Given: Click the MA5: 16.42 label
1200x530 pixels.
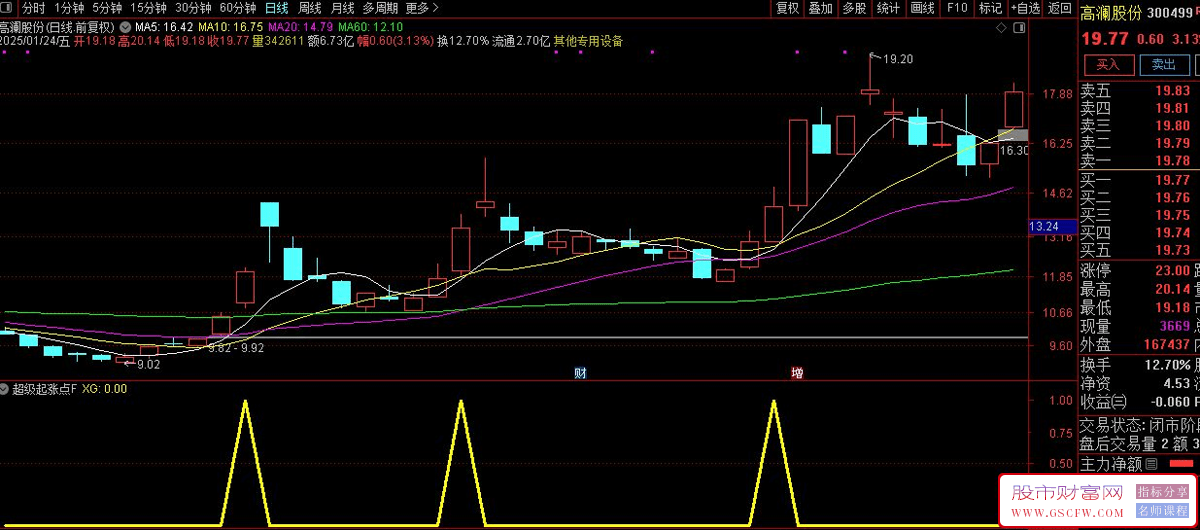Looking at the screenshot, I should coord(163,26).
